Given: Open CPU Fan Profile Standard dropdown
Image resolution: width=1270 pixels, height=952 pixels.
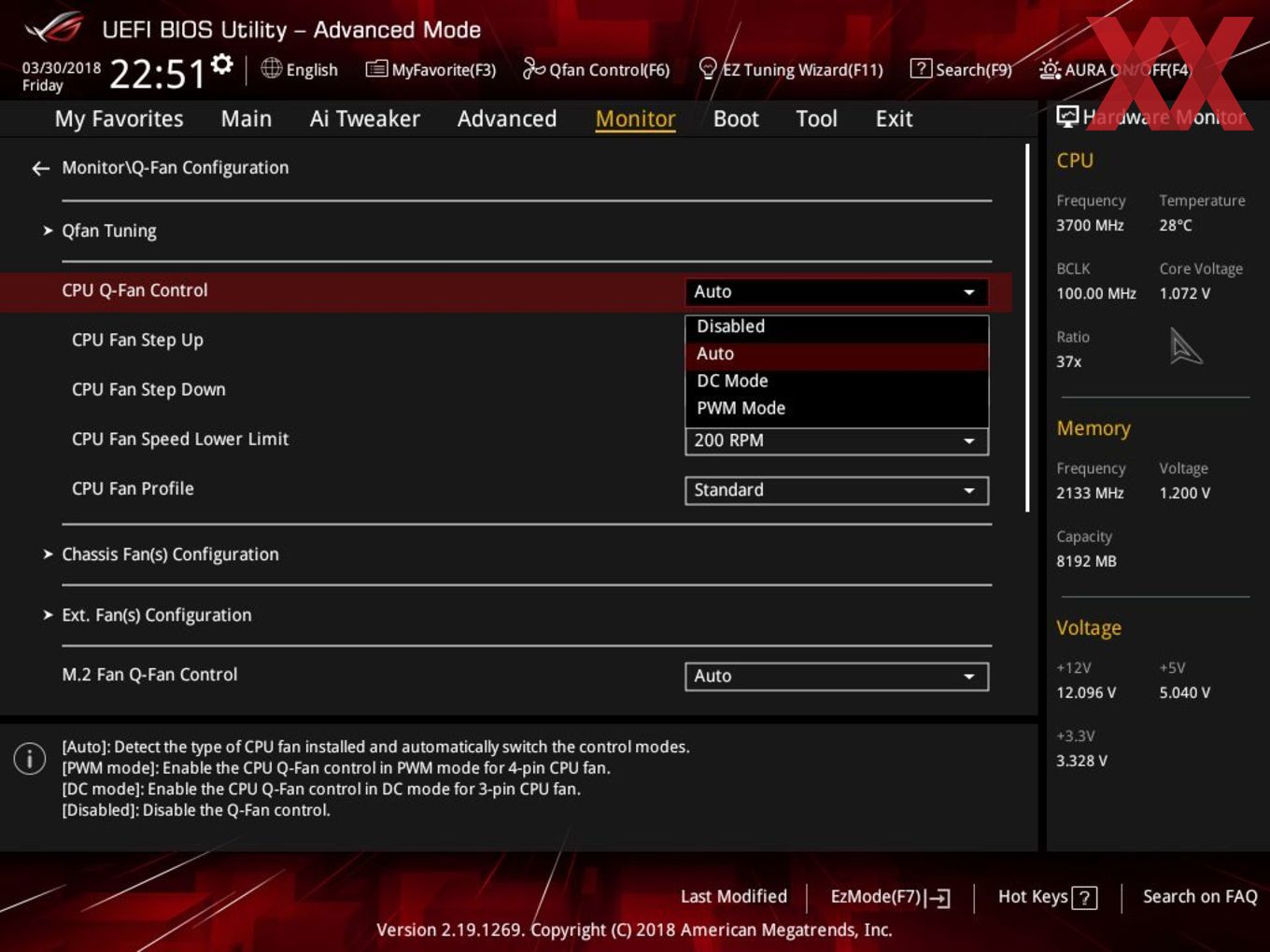Looking at the screenshot, I should pyautogui.click(x=836, y=490).
